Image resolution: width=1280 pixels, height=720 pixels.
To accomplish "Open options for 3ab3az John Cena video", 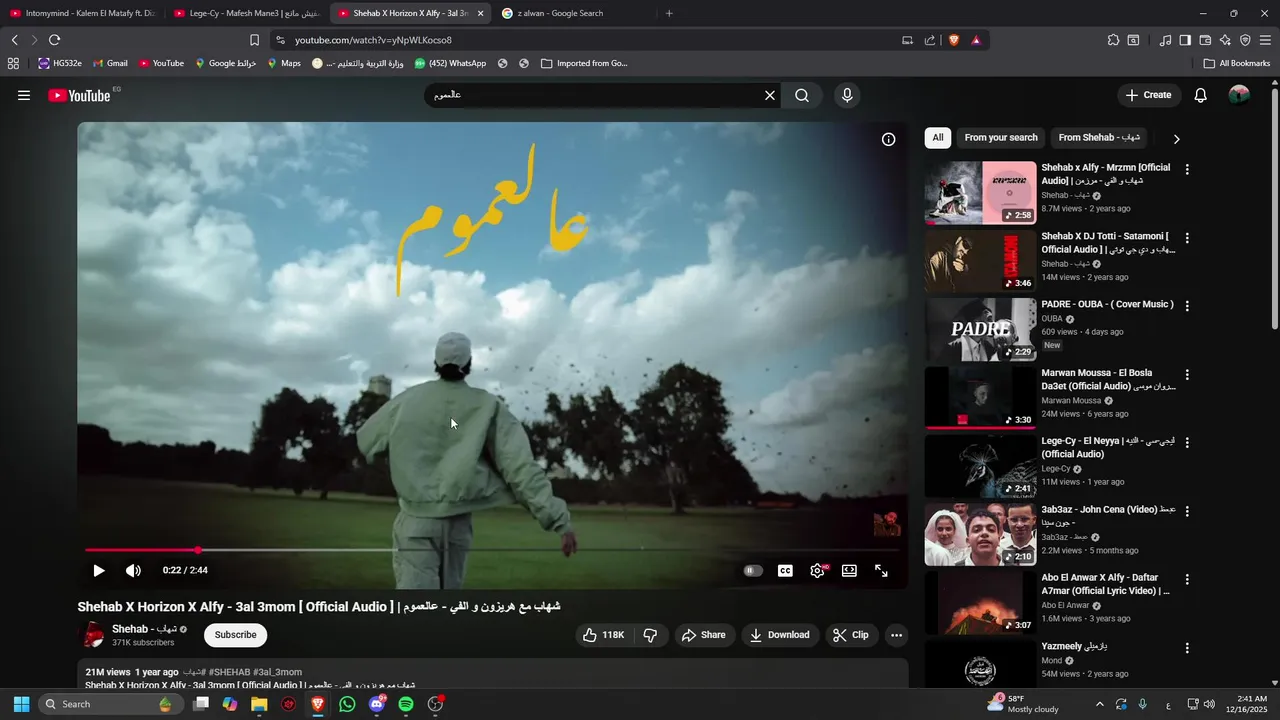I will pos(1187,511).
